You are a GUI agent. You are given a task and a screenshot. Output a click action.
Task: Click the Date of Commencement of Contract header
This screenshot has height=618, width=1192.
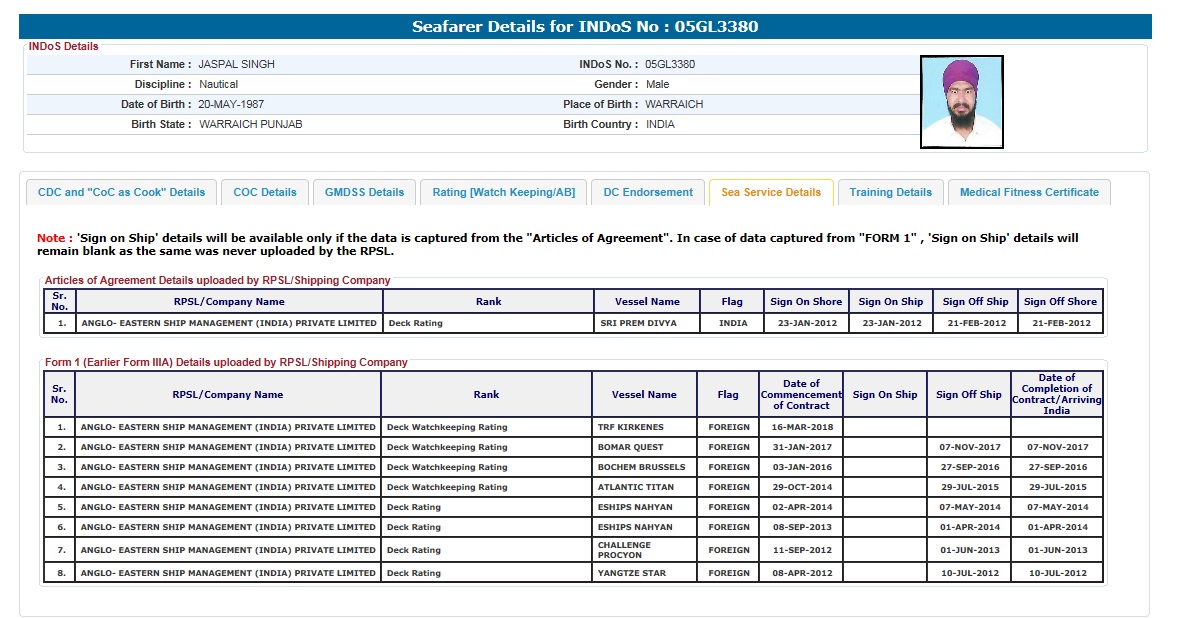801,395
